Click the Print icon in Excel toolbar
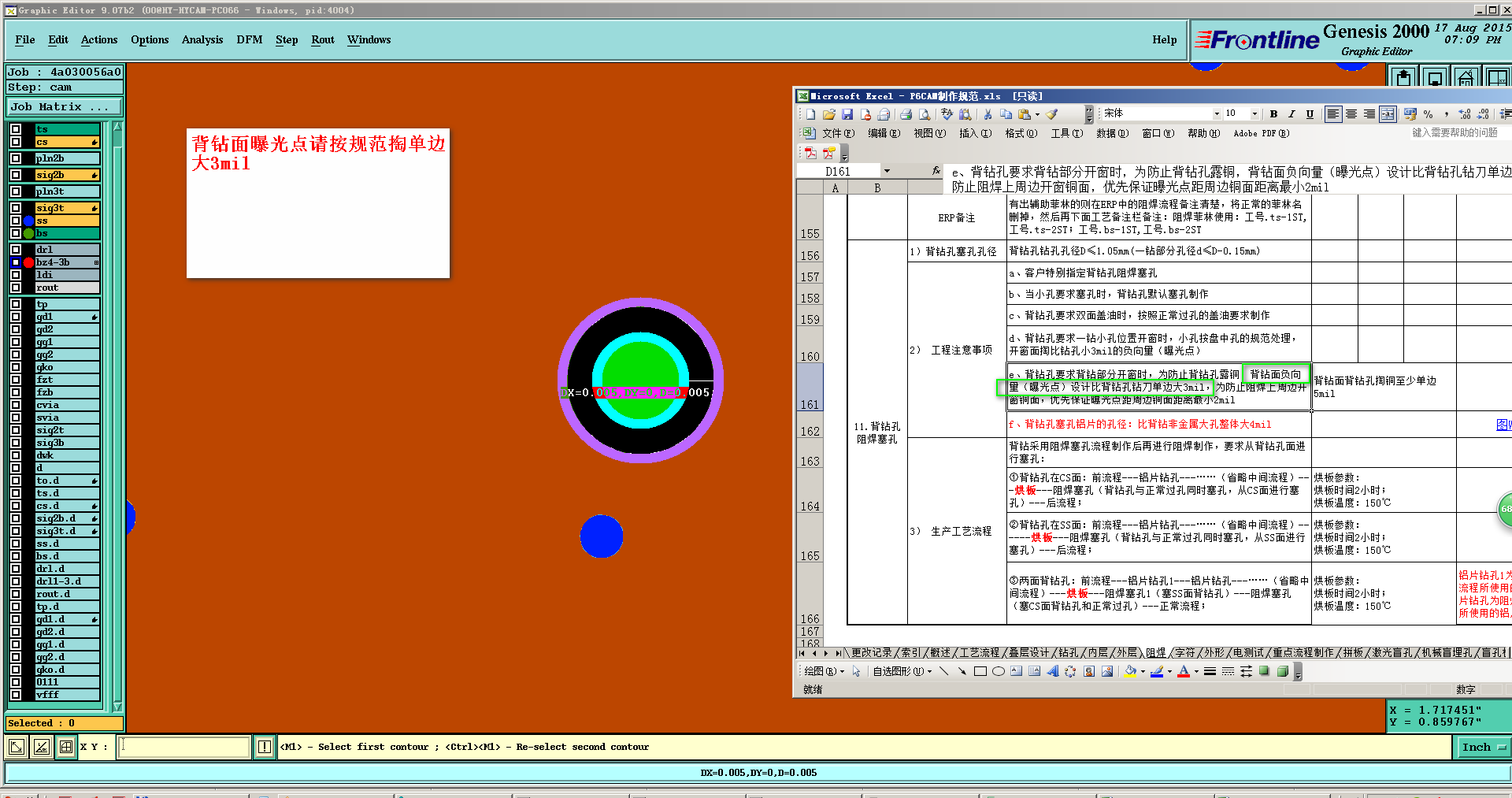 pyautogui.click(x=906, y=114)
